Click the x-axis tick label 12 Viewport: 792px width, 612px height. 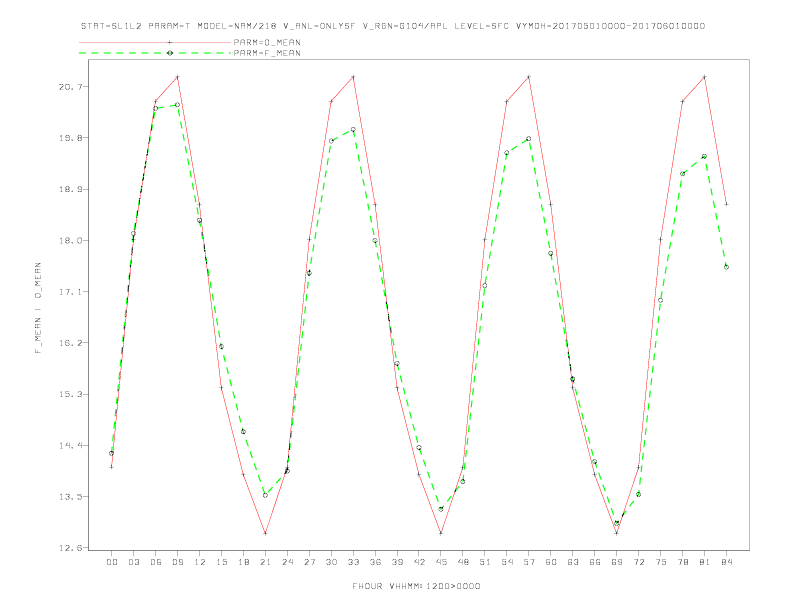tap(200, 562)
